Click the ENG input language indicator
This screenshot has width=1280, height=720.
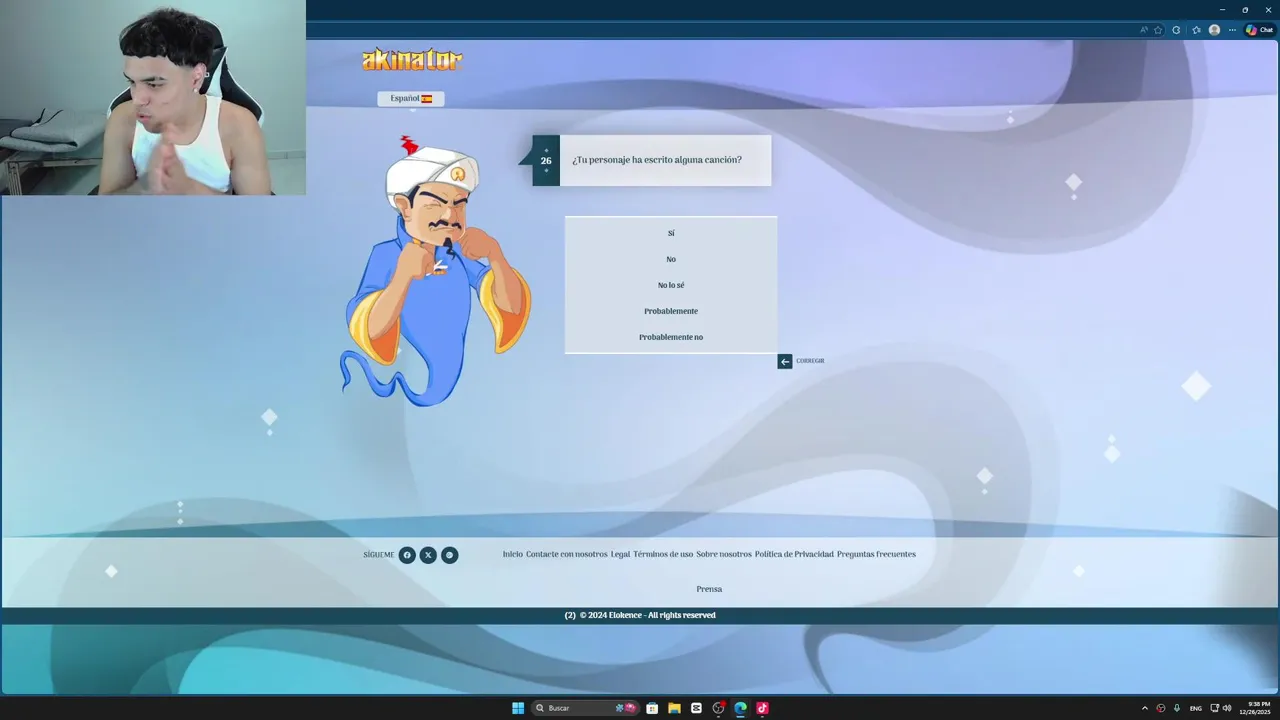coord(1196,708)
